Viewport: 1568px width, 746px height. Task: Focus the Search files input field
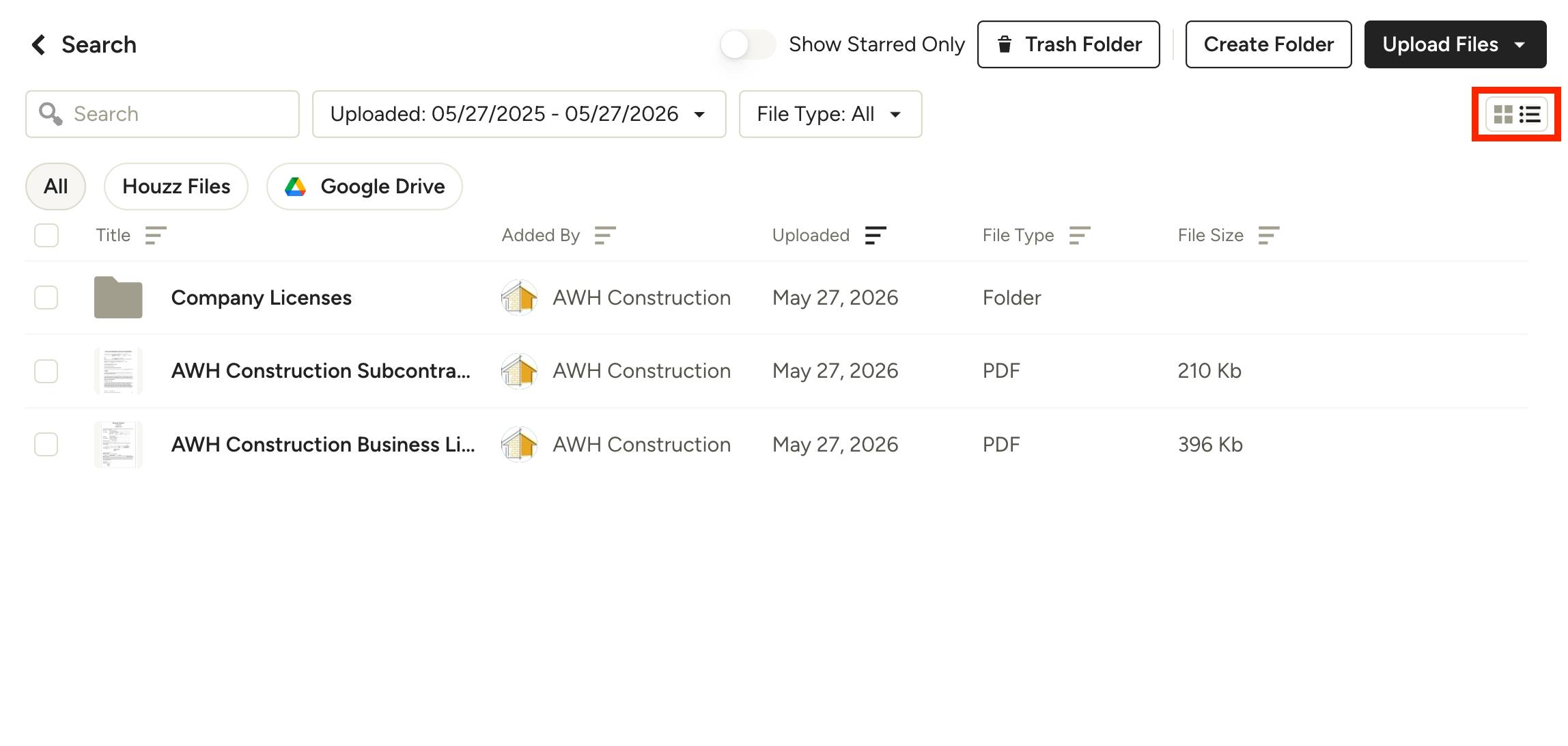tap(163, 114)
